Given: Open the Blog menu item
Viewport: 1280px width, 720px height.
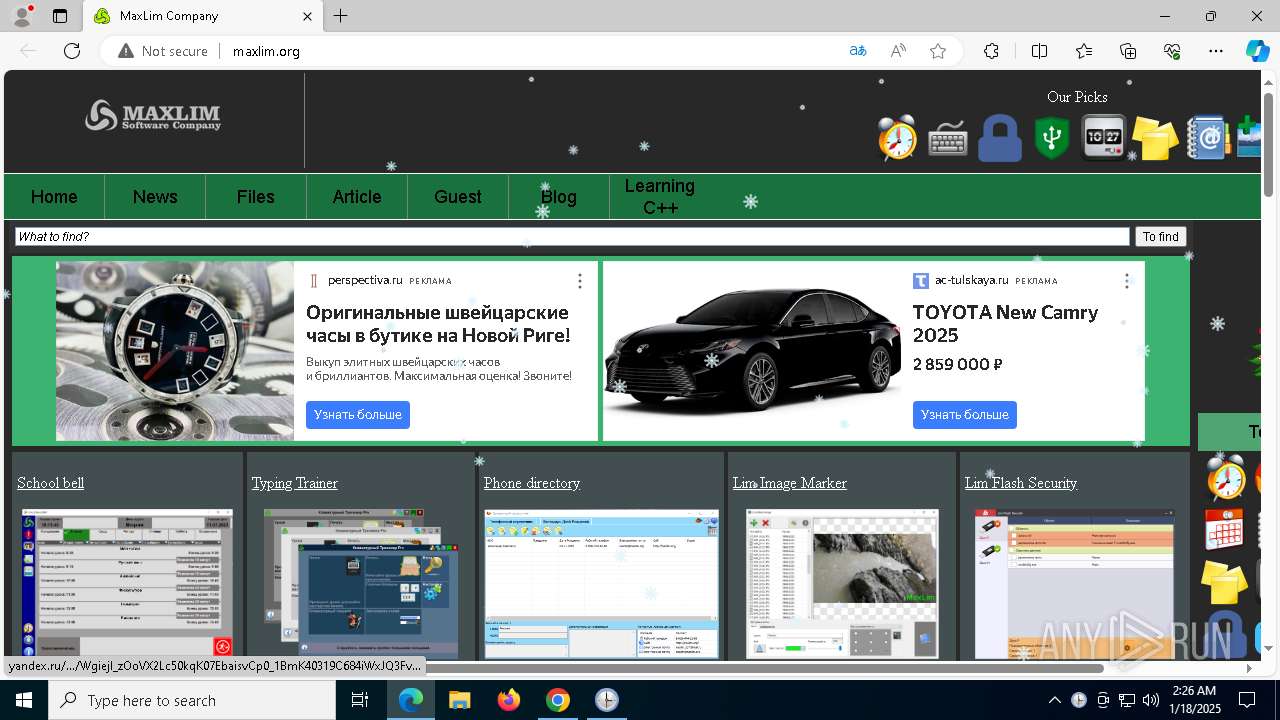Looking at the screenshot, I should tap(559, 197).
